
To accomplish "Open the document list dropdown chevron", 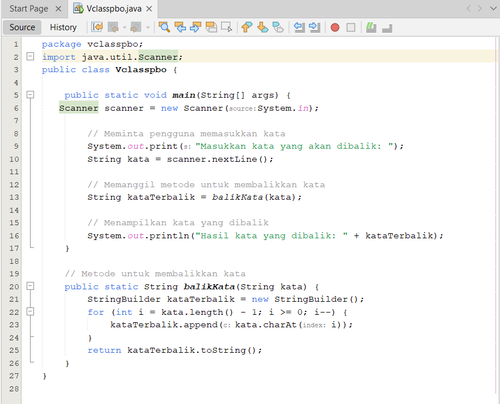I will tap(493, 8).
